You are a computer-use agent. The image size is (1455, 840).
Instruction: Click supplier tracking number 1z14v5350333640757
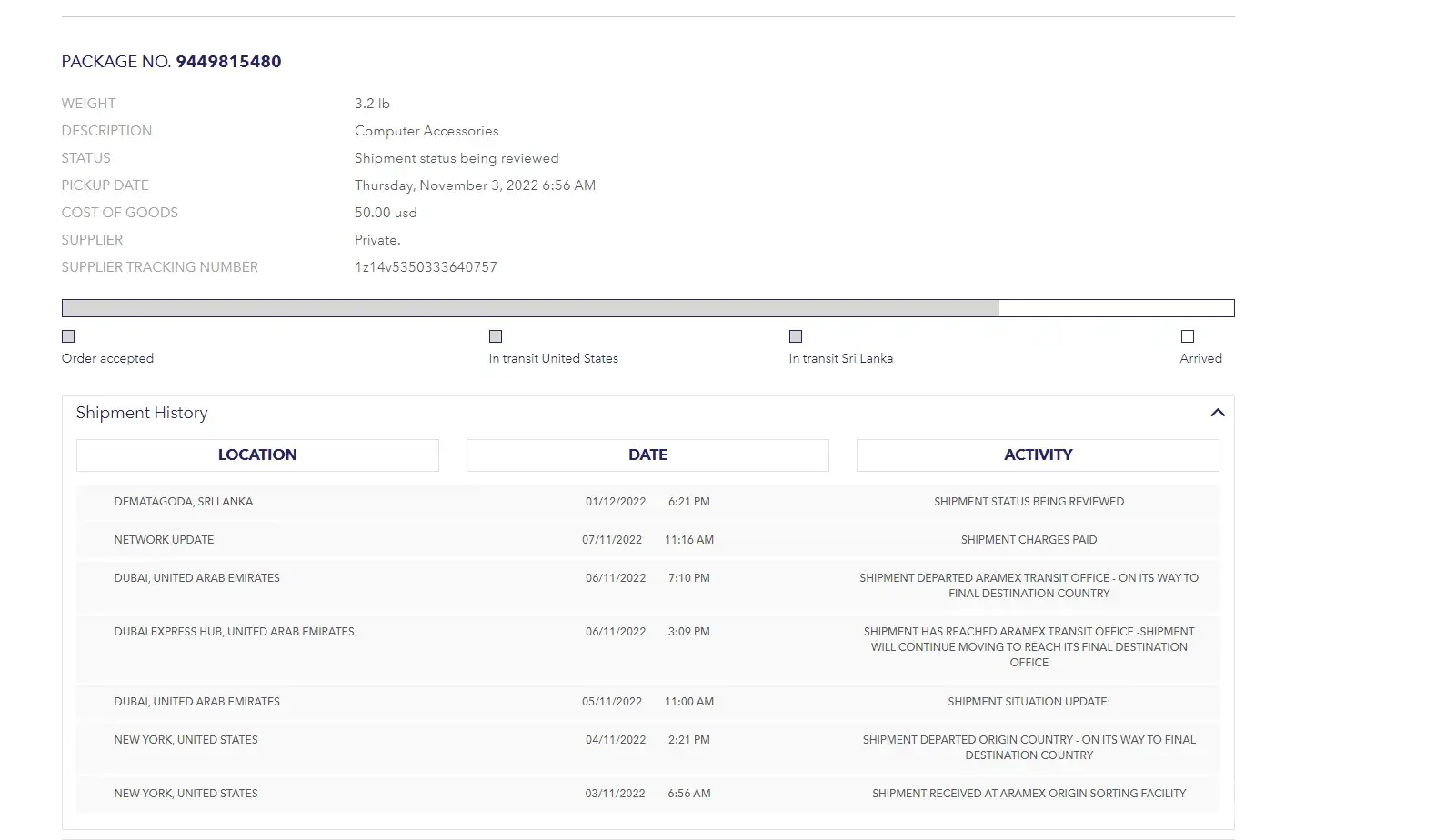(x=426, y=267)
